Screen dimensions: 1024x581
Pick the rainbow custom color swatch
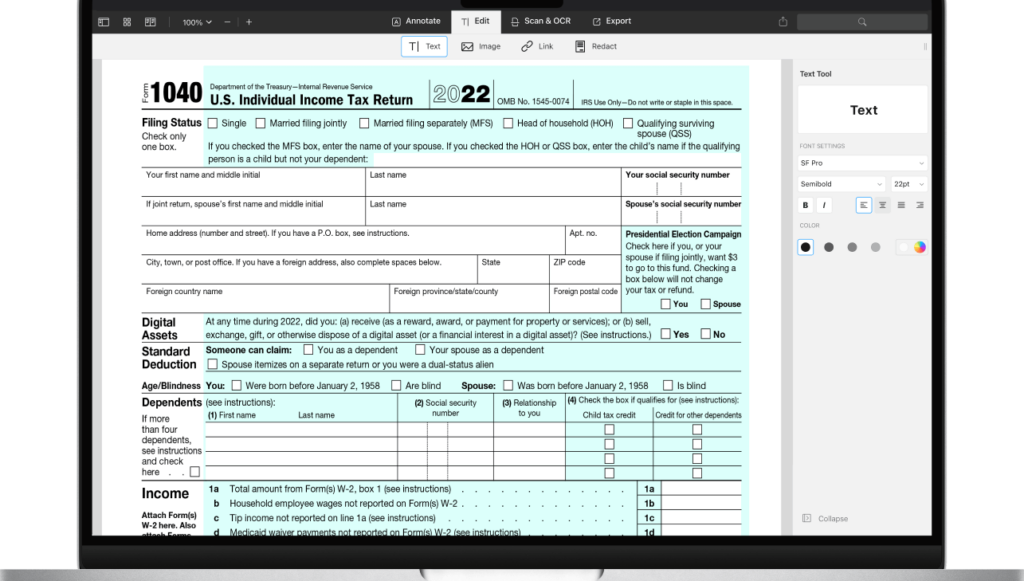click(x=920, y=247)
